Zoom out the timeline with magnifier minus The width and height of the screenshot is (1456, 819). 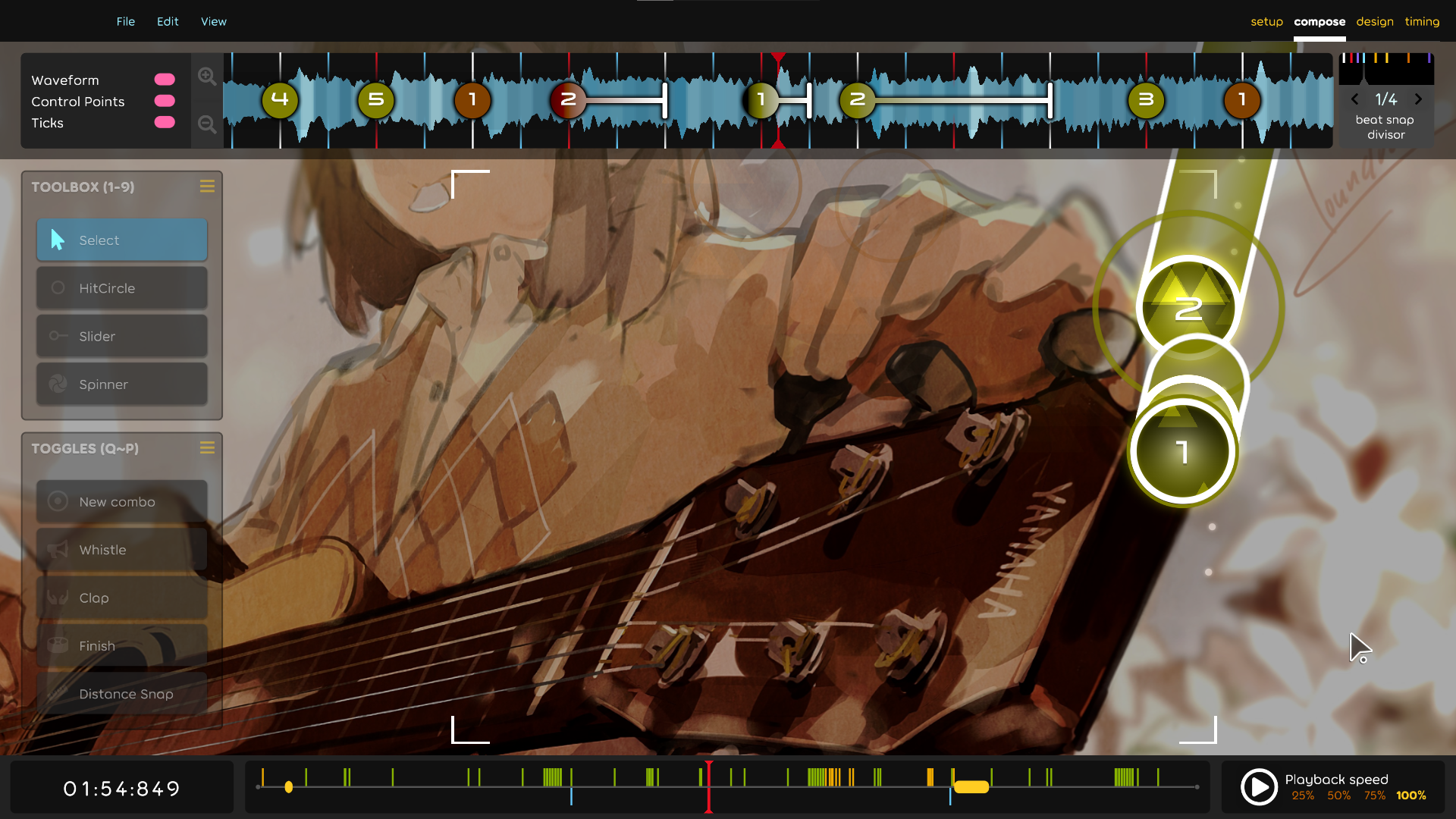207,124
